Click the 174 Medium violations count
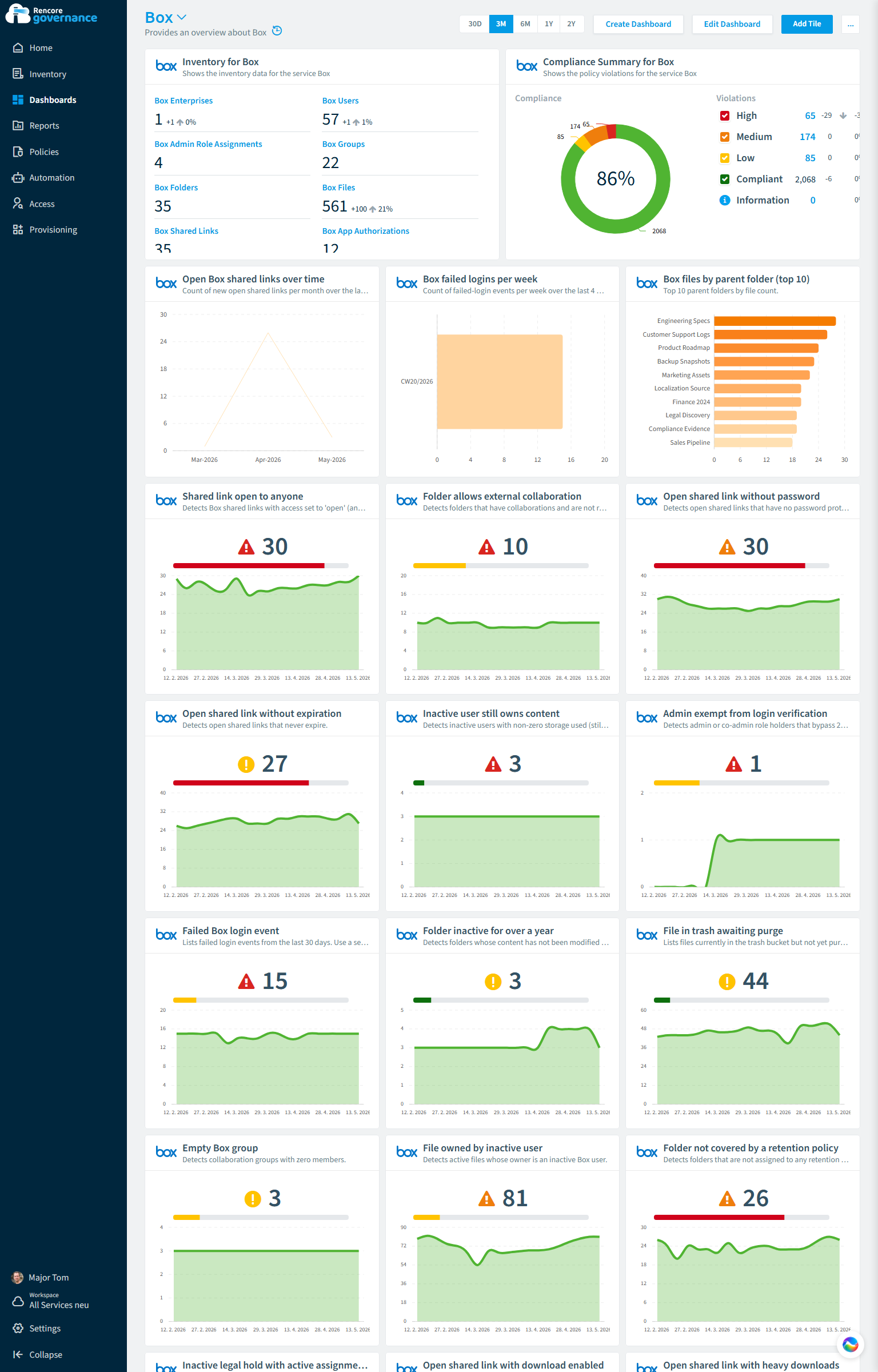Viewport: 878px width, 1372px height. click(x=807, y=137)
